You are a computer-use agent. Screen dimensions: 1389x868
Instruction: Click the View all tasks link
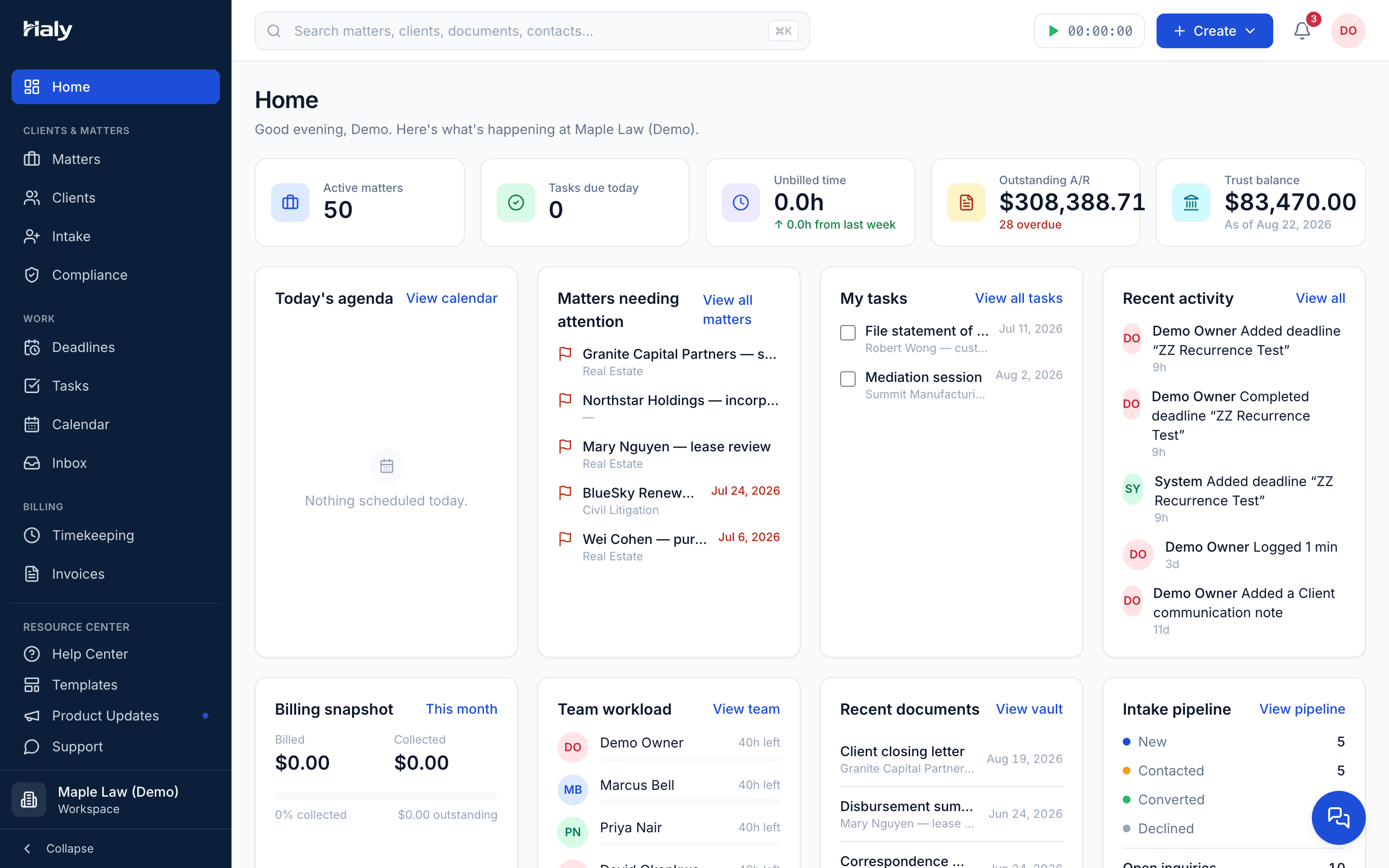click(1019, 298)
